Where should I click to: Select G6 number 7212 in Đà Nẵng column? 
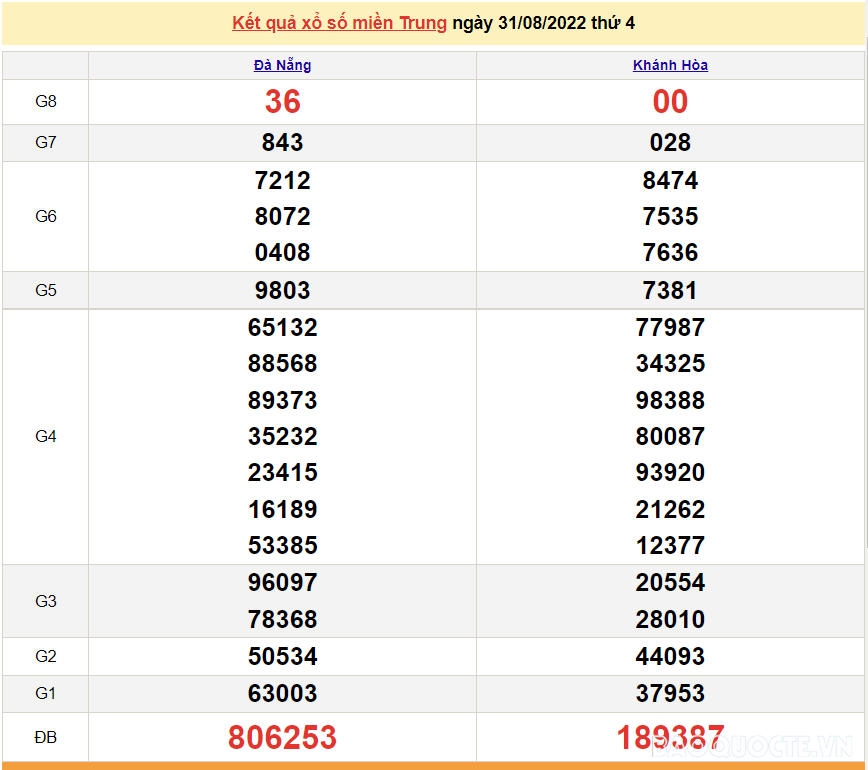tap(282, 181)
